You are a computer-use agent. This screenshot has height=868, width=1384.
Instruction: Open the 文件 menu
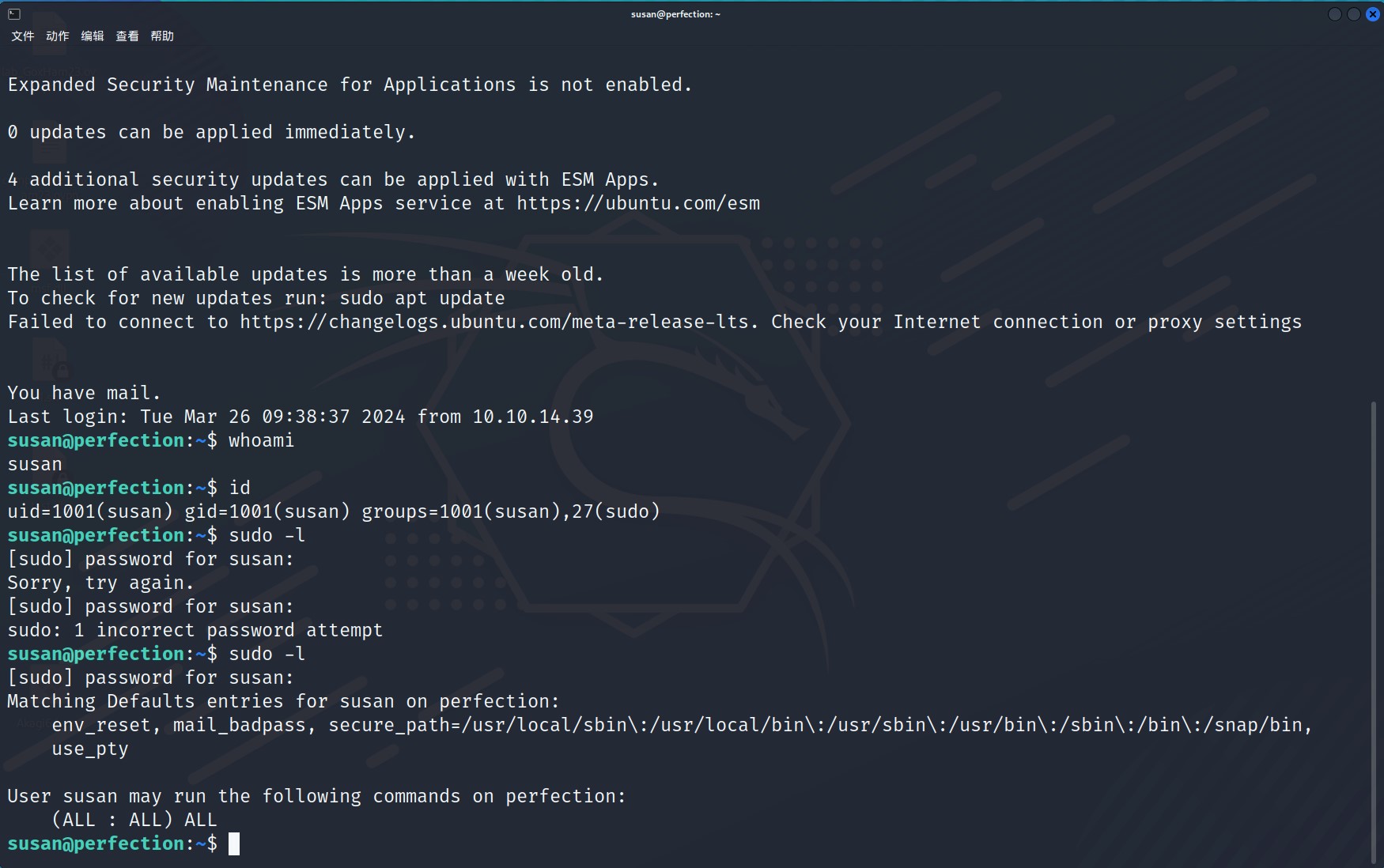coord(23,36)
